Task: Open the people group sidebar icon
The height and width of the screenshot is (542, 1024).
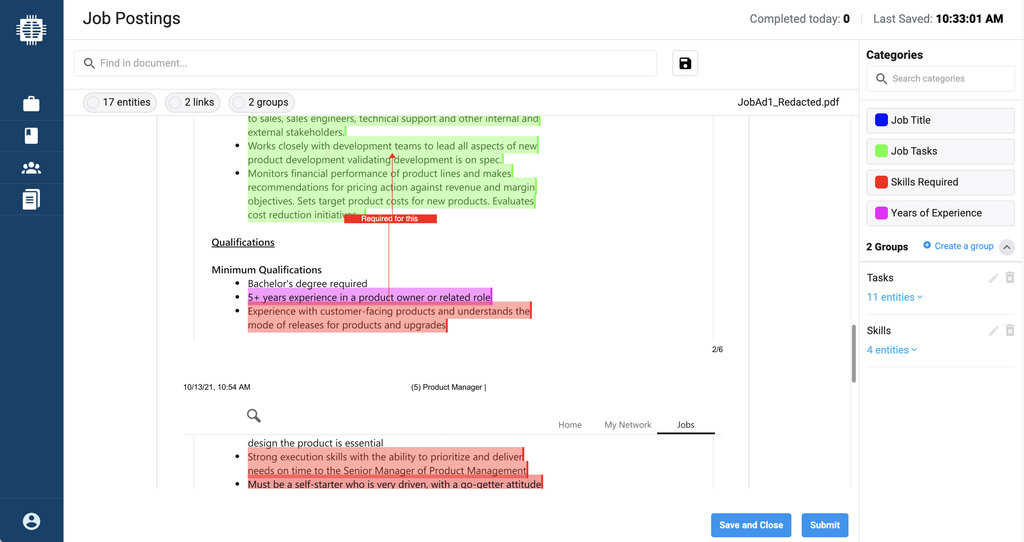Action: tap(31, 168)
